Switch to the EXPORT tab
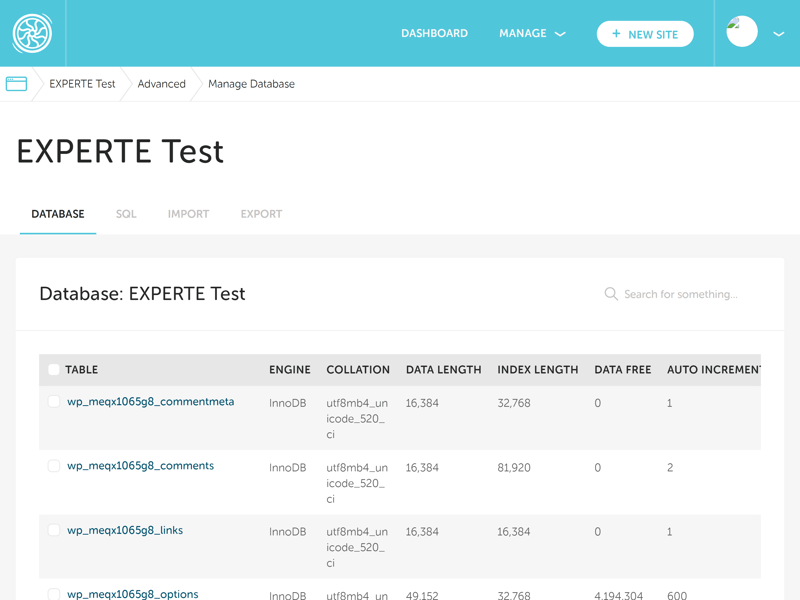The height and width of the screenshot is (600, 800). click(261, 214)
